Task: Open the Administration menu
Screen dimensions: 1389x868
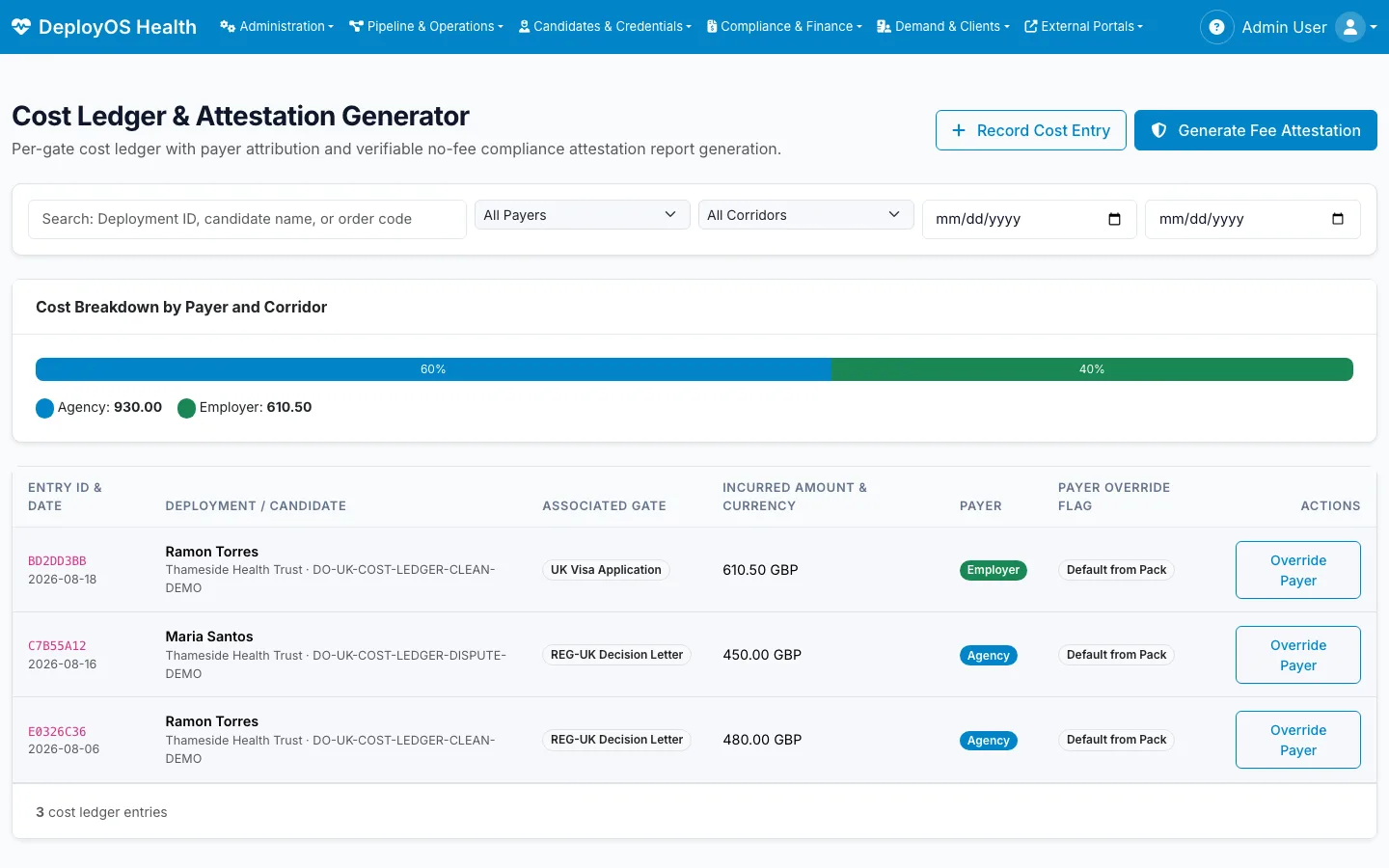Action: pyautogui.click(x=277, y=27)
